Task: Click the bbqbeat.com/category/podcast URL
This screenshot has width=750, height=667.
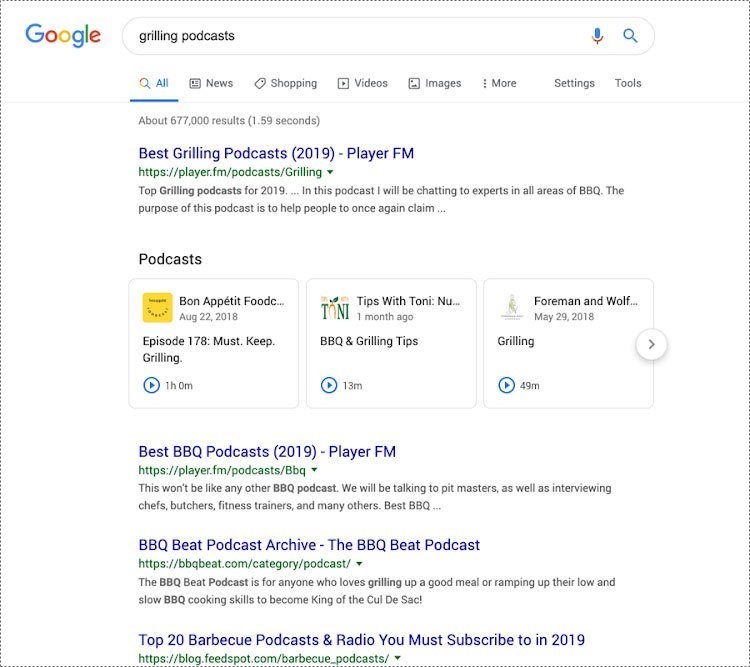Action: [244, 564]
